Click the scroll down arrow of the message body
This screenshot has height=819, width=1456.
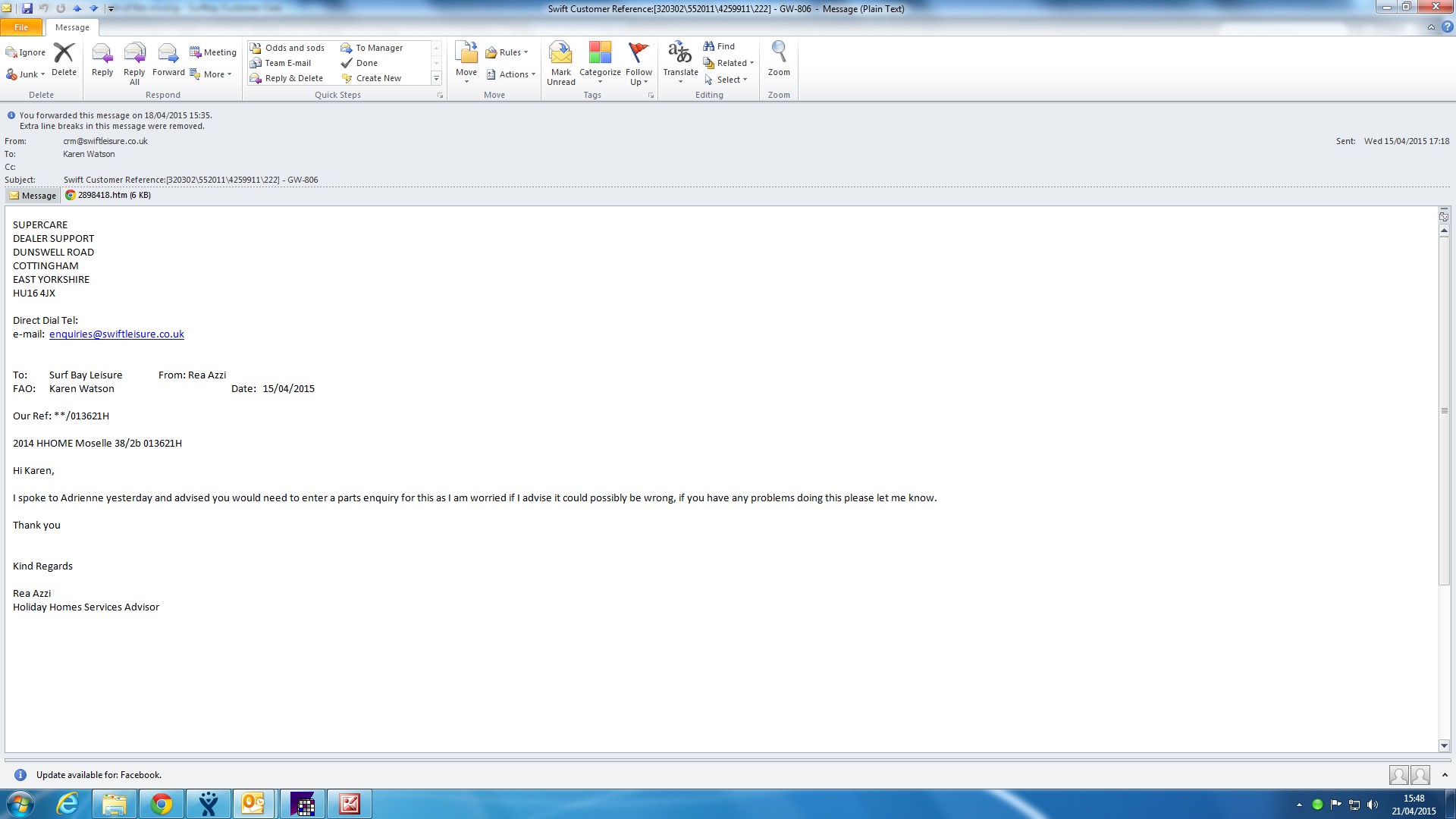tap(1444, 745)
